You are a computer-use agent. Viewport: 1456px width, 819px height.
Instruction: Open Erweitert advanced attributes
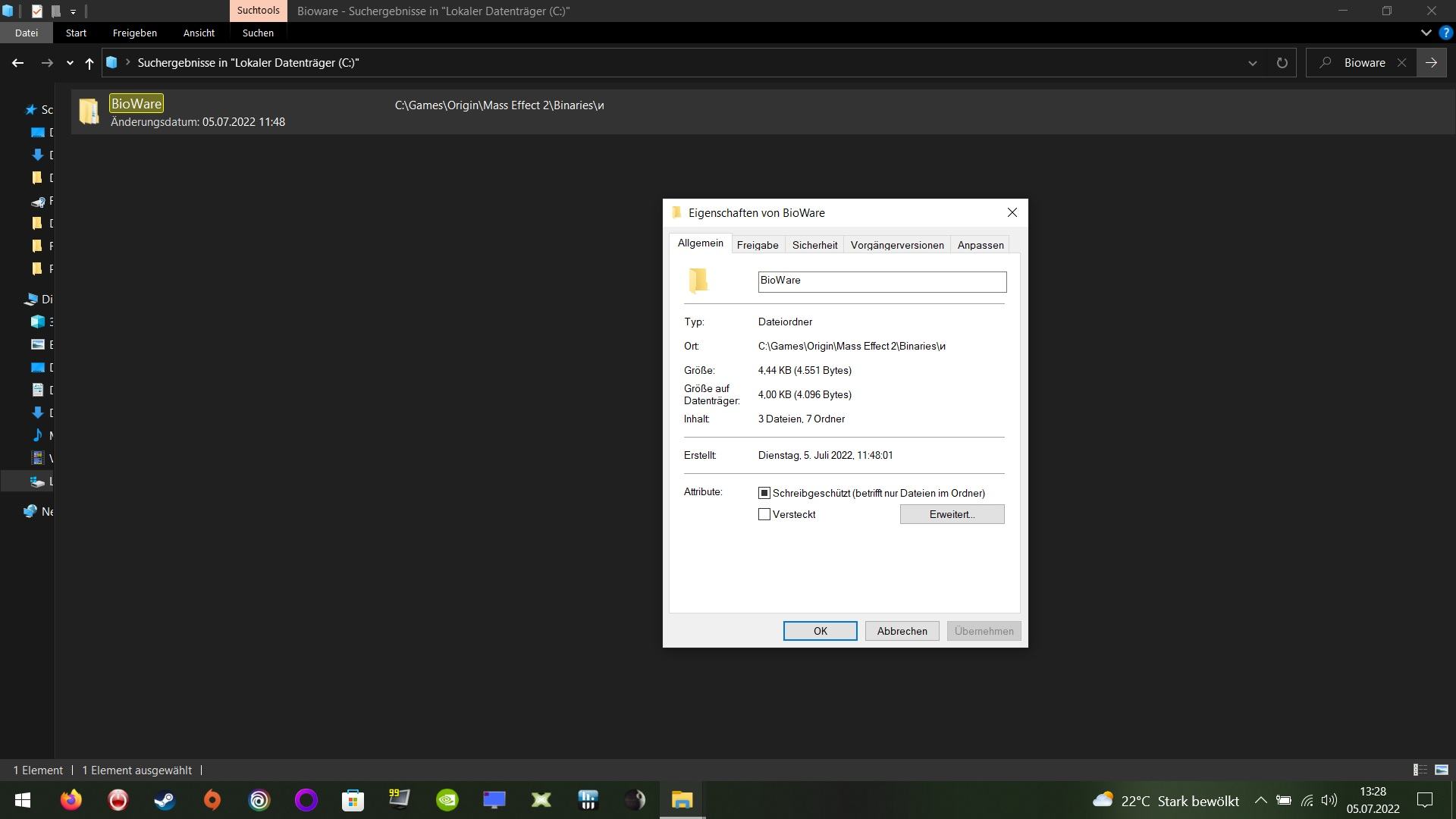tap(952, 514)
